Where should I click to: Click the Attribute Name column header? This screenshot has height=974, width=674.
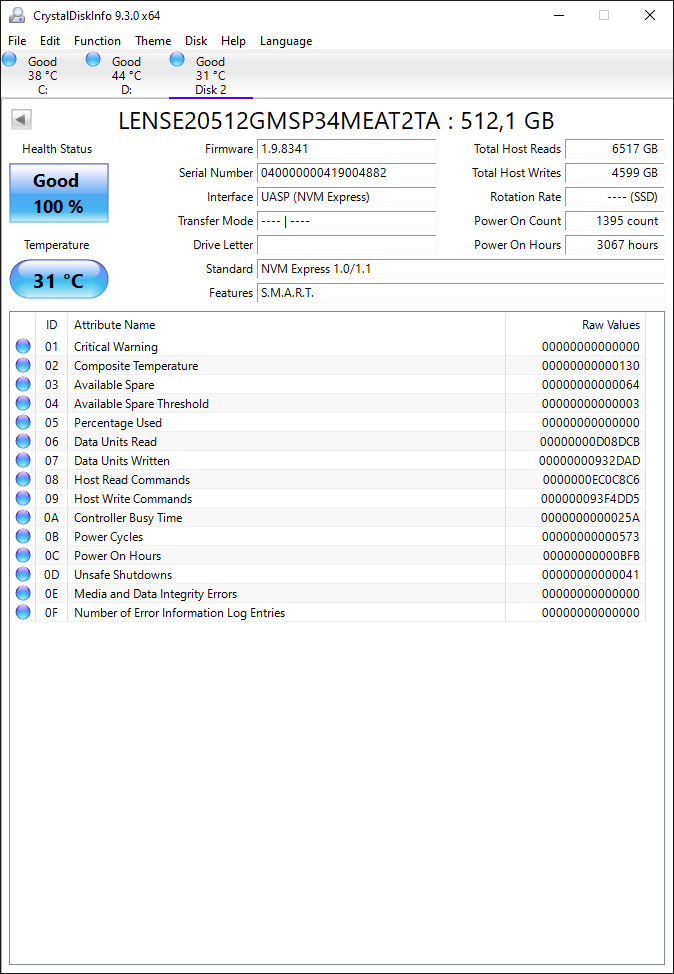pos(115,325)
